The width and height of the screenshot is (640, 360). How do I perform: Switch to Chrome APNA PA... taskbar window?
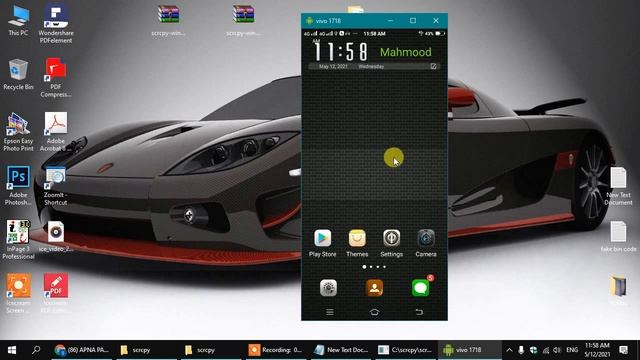click(82, 350)
